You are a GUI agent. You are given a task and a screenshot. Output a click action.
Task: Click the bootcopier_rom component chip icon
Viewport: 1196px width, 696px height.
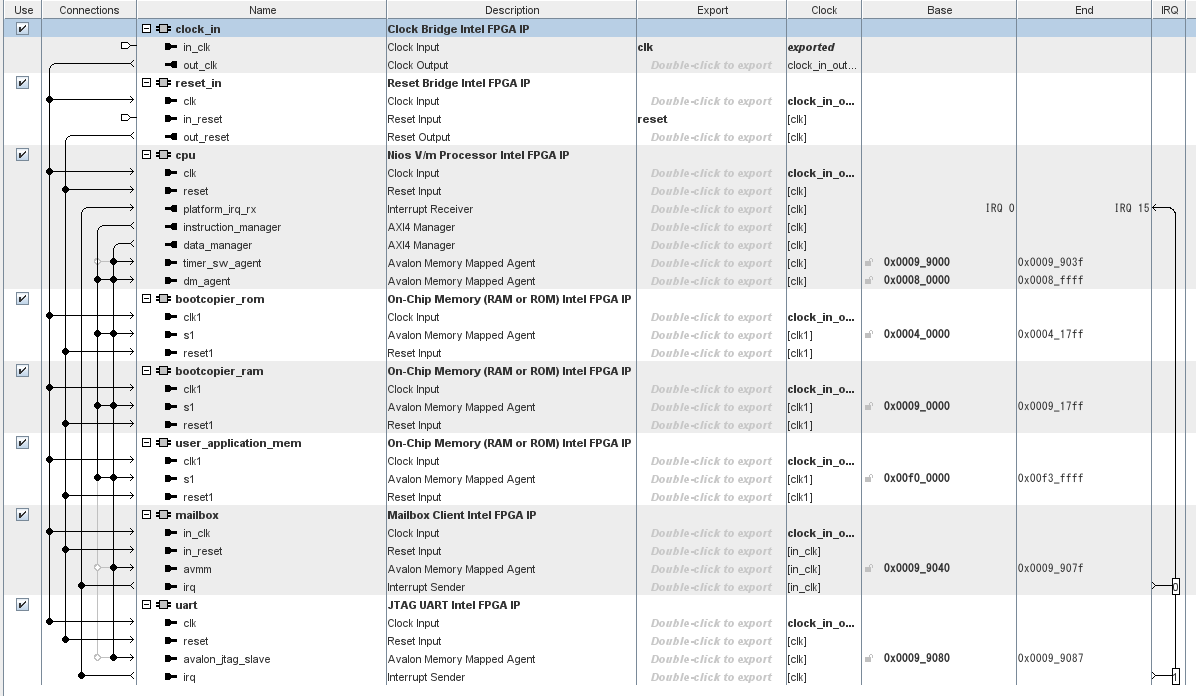point(163,299)
